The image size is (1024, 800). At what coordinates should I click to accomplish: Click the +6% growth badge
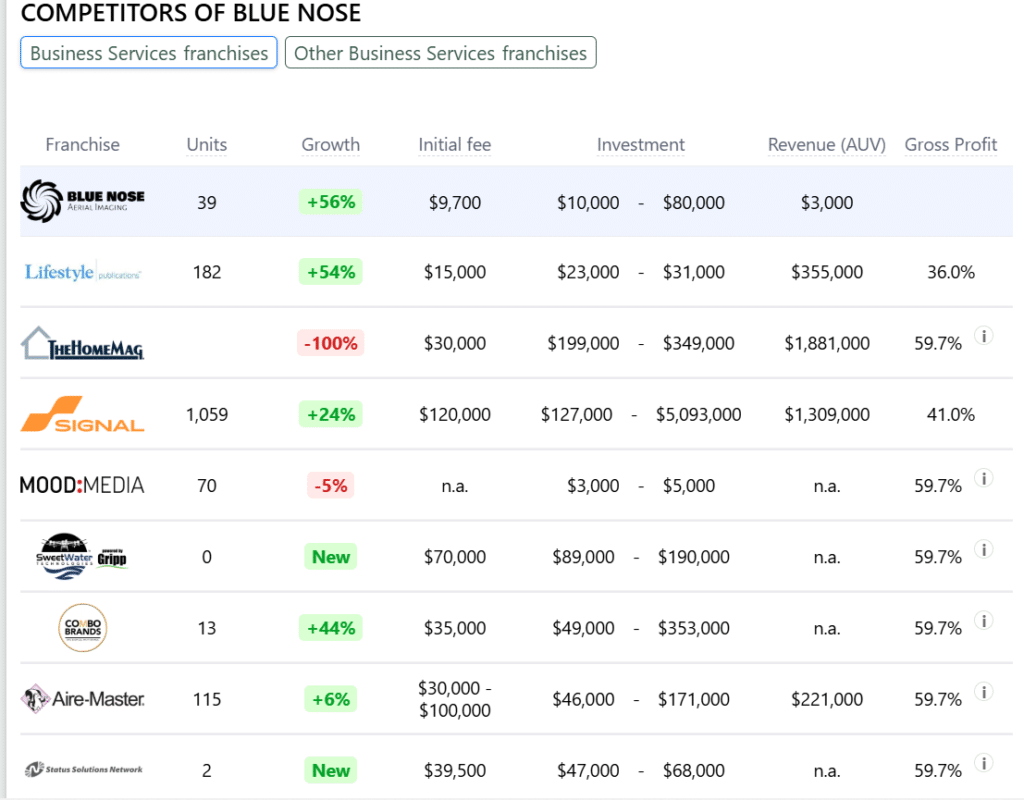coord(330,699)
